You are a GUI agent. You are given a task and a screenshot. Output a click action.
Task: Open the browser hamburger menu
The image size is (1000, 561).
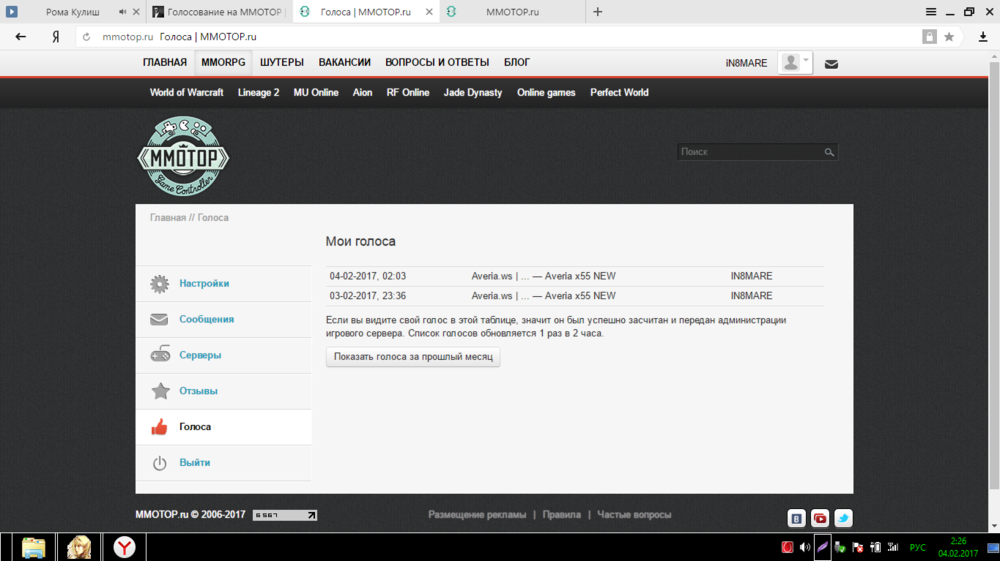tap(931, 12)
